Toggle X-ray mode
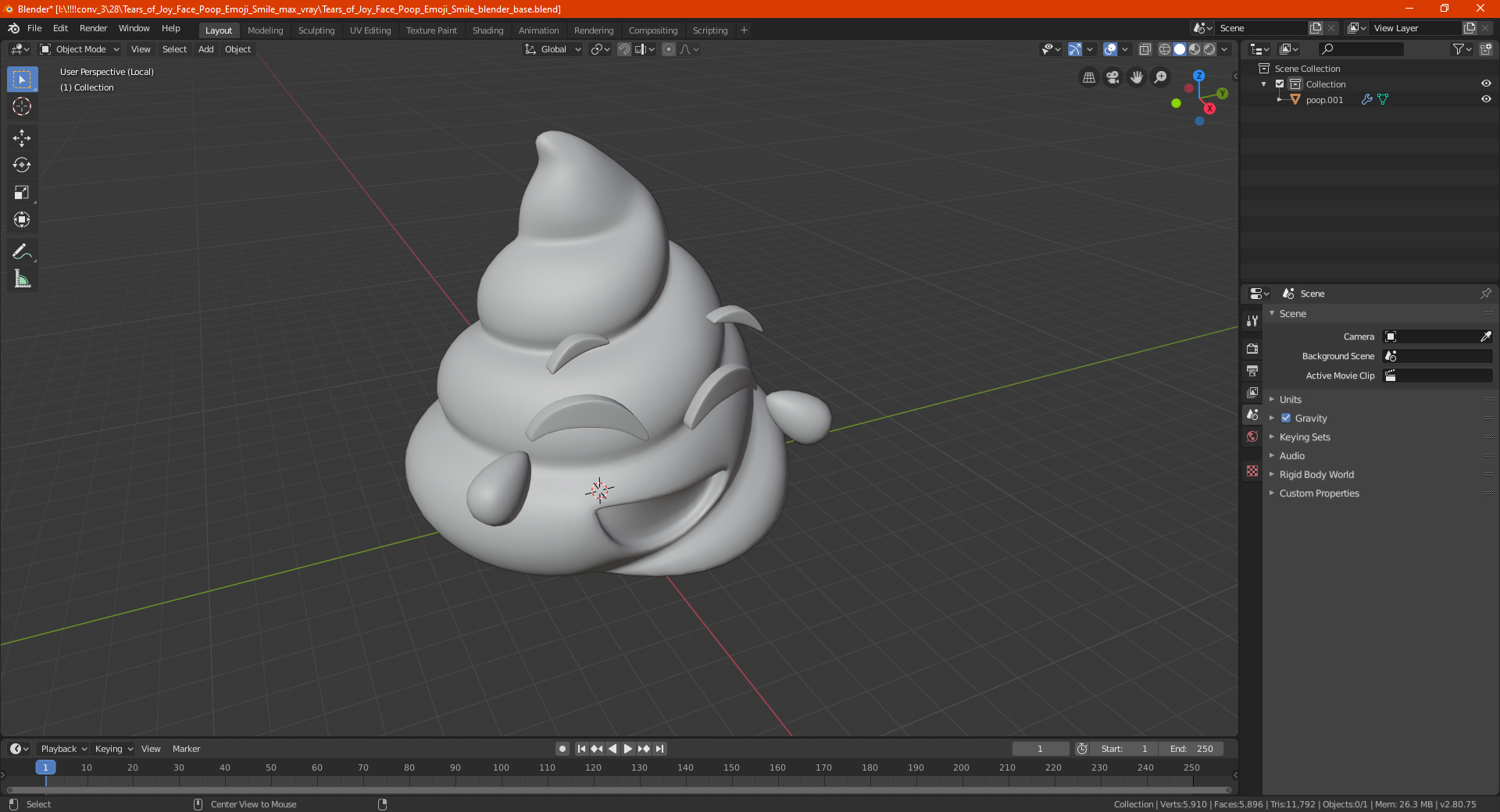 (x=1145, y=49)
